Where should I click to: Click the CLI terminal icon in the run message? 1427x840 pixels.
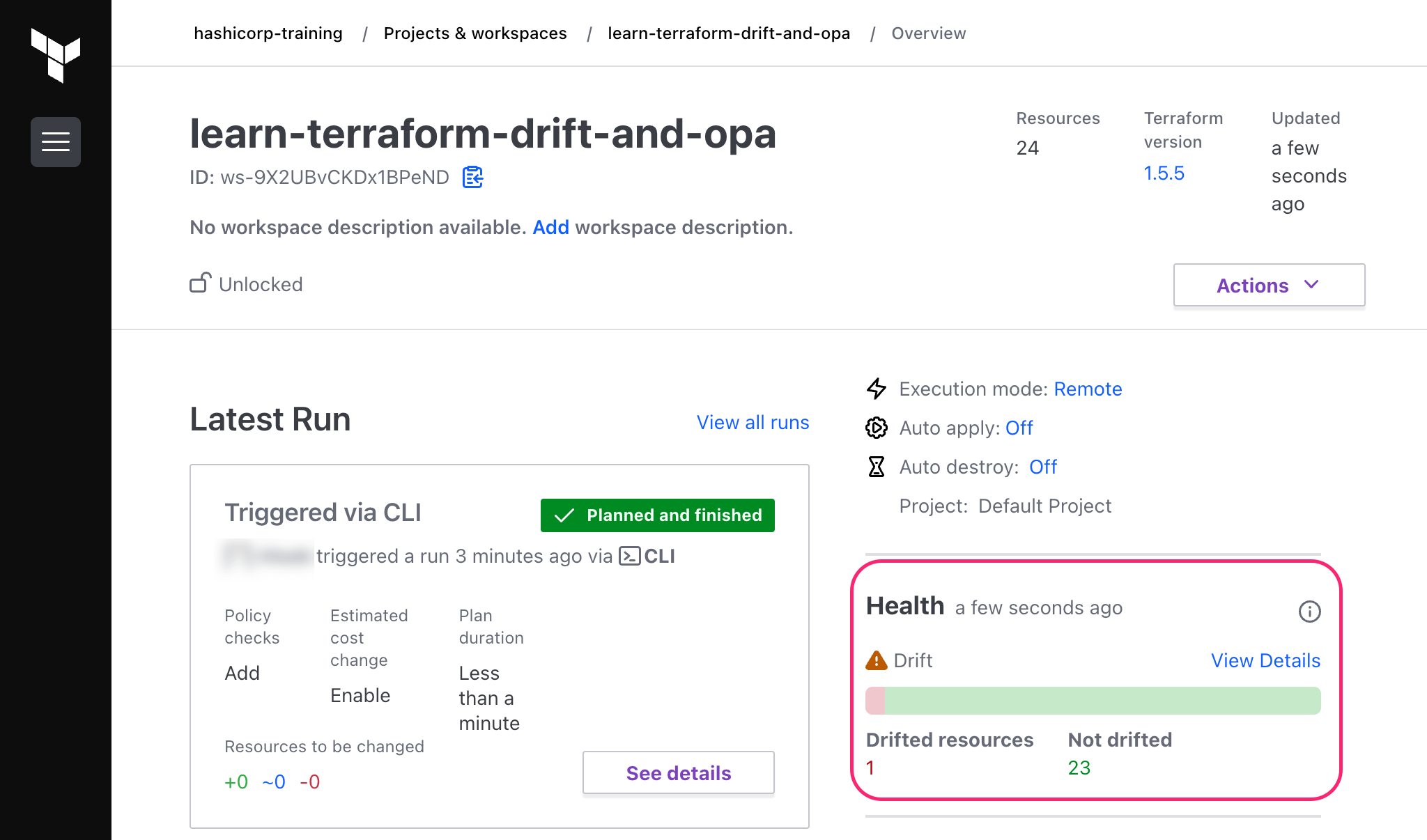630,556
